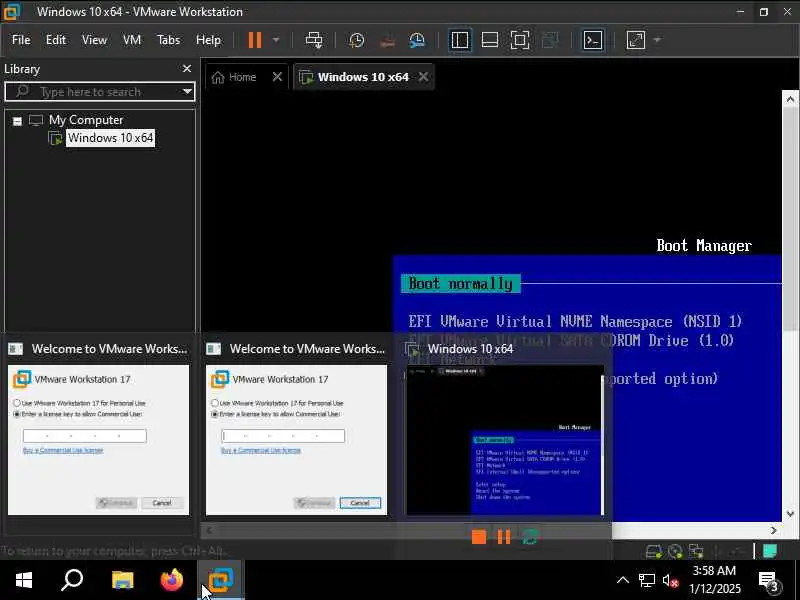Viewport: 800px width, 600px height.
Task: Click the horizontal scrollbar right arrow
Action: coord(773,531)
